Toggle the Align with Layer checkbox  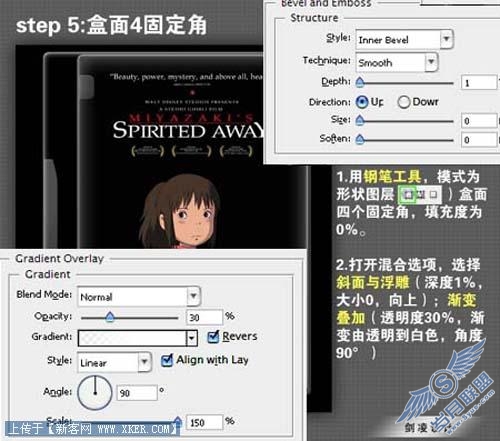167,360
